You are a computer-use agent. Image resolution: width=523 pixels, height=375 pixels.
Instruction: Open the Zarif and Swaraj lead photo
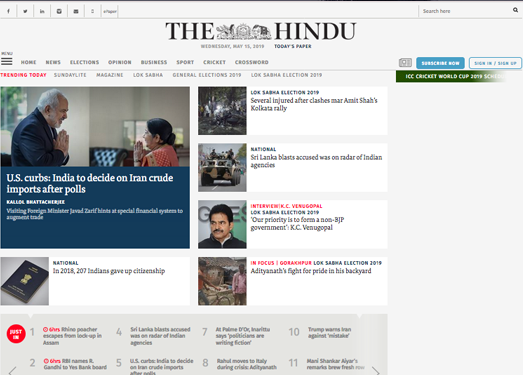pyautogui.click(x=95, y=126)
